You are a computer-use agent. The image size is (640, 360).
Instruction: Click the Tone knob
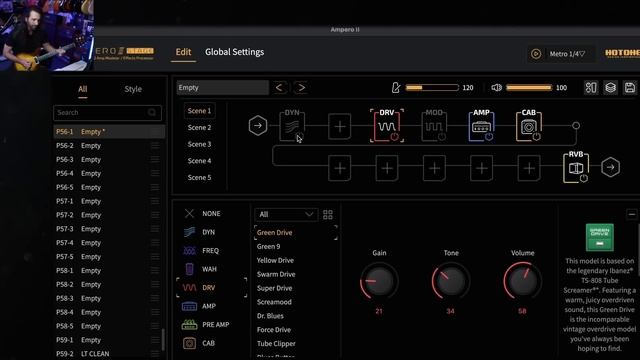(451, 281)
